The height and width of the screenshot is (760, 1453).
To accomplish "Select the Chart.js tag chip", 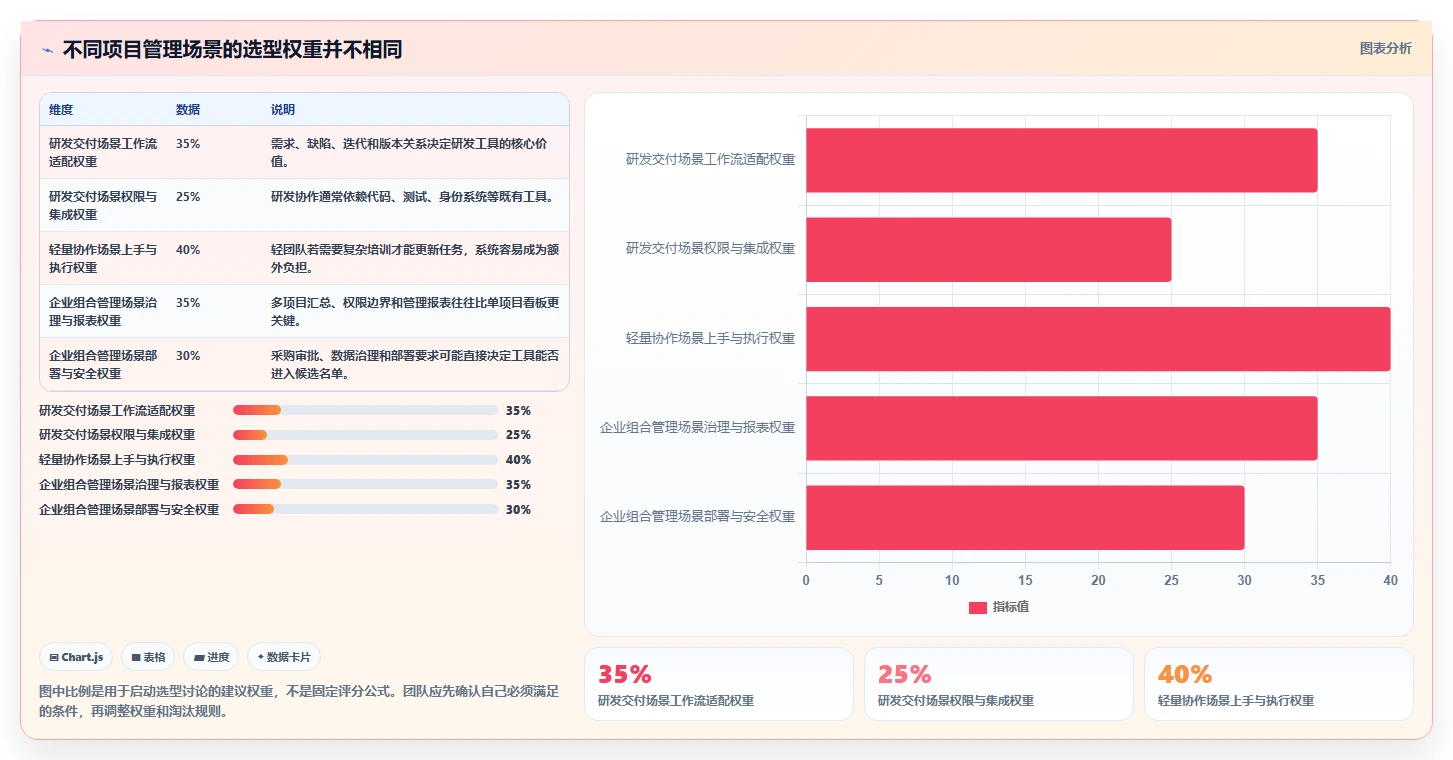I will (76, 657).
